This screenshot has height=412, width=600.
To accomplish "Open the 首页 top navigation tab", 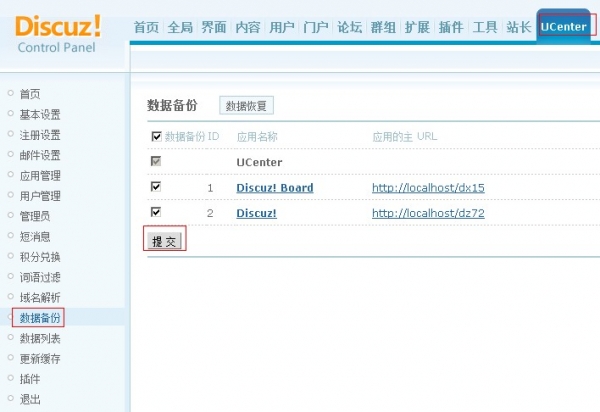I will [x=146, y=28].
